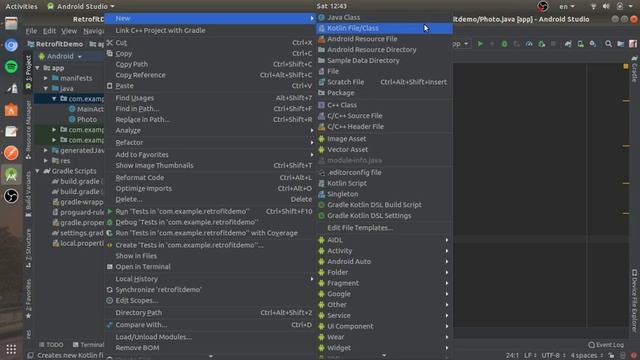This screenshot has width=640, height=360.
Task: Expand the manifests folder
Action: pyautogui.click(x=46, y=78)
